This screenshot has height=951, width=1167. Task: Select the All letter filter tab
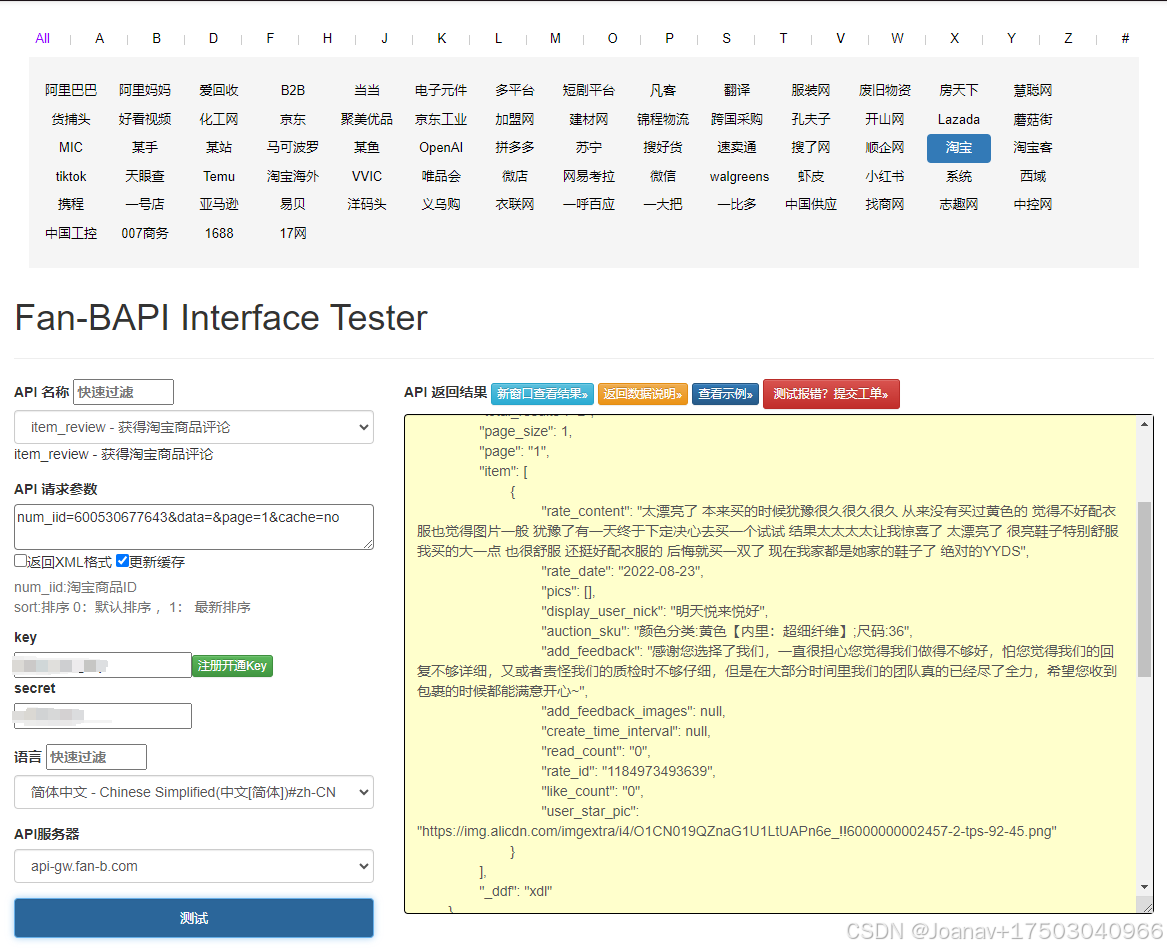[x=42, y=38]
